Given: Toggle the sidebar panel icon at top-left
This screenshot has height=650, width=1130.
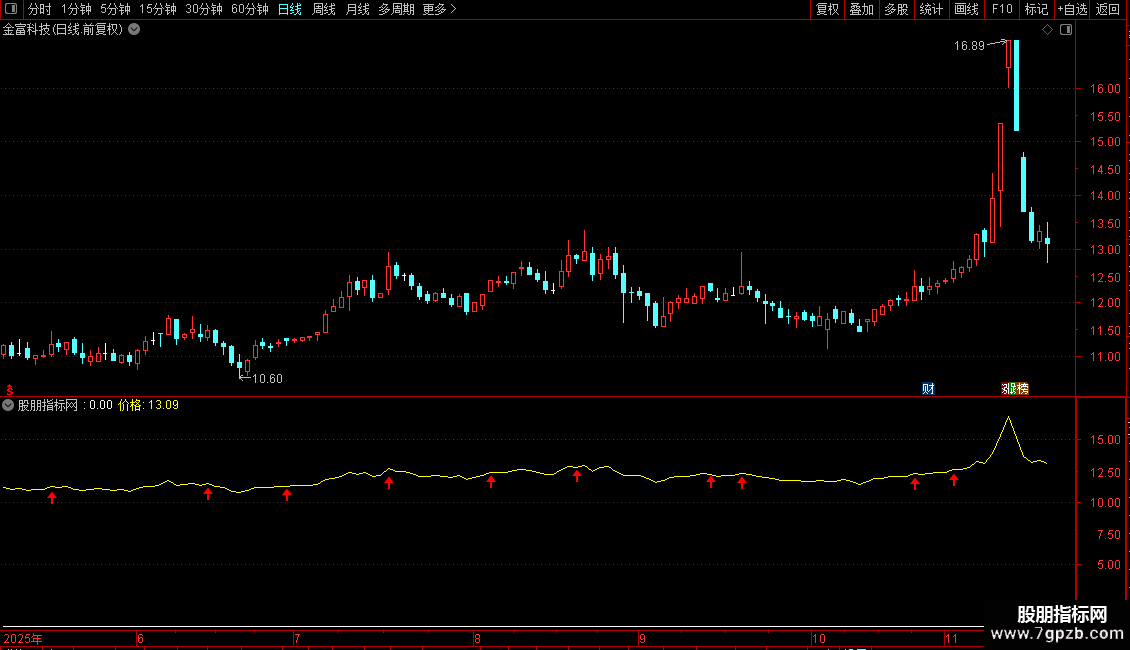Looking at the screenshot, I should [x=11, y=9].
